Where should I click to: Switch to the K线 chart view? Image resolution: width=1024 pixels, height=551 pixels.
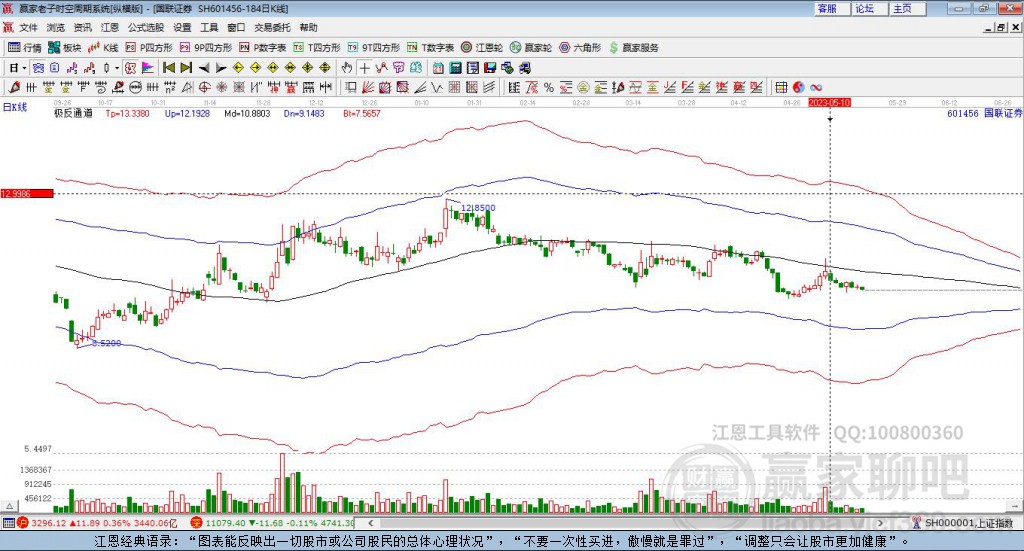[103, 48]
